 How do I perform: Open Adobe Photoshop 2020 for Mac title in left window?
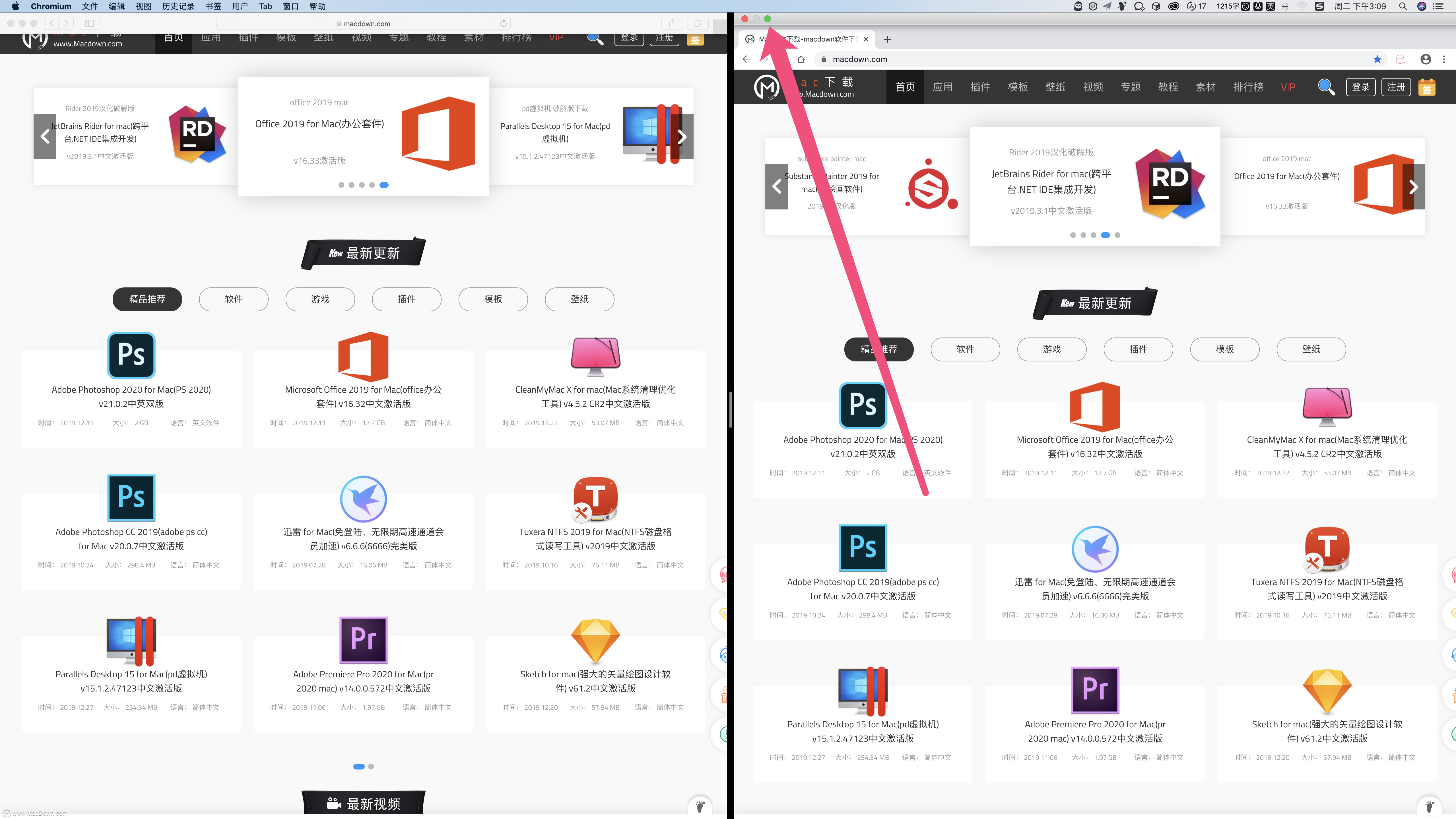pyautogui.click(x=131, y=396)
